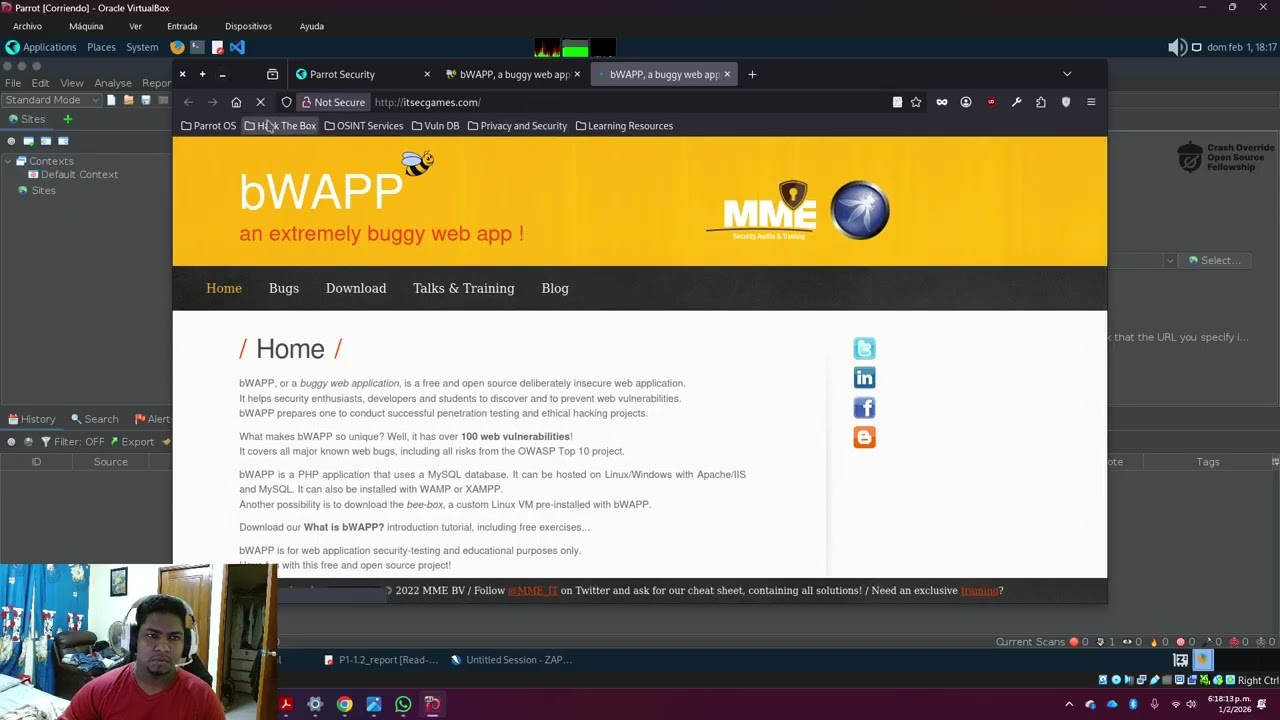Expand the Firefox list all tabs chevron
Viewport: 1280px width, 720px height.
click(x=1067, y=74)
